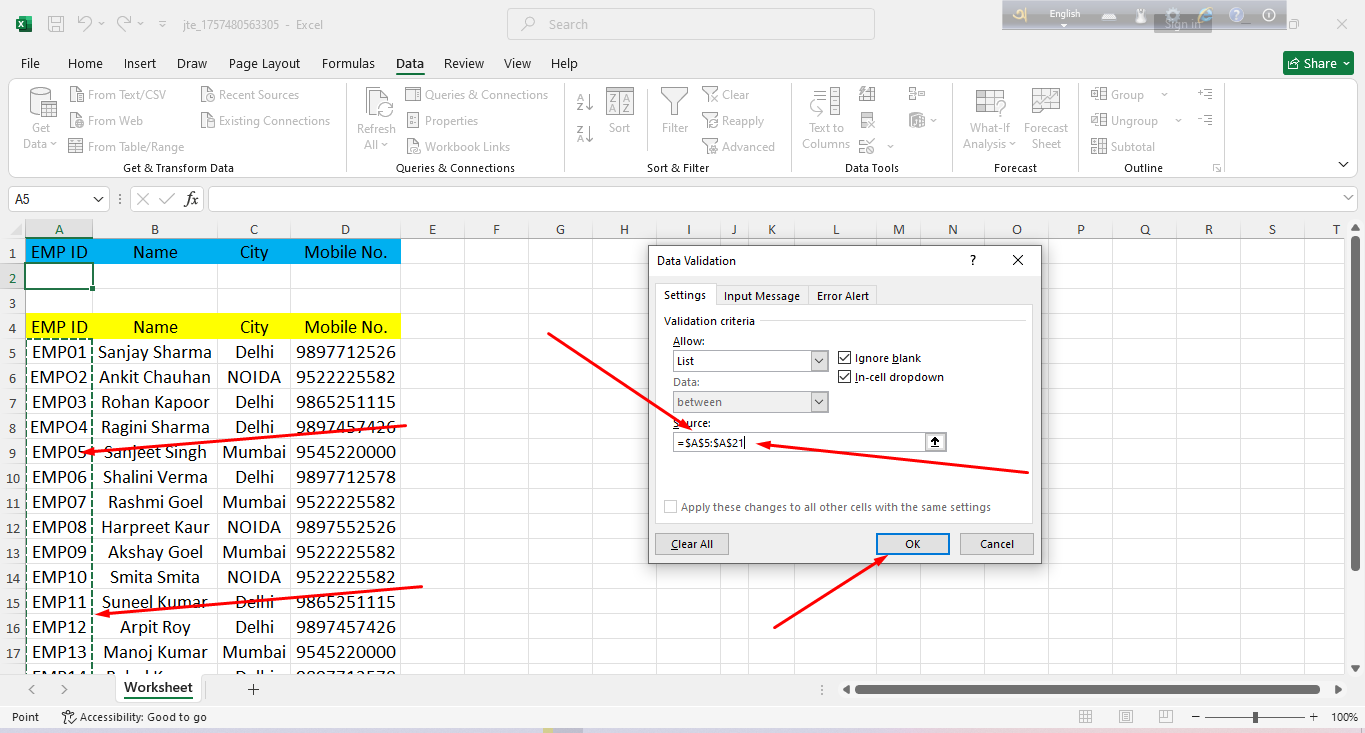
Task: Click the Sort A to Z icon
Action: [x=585, y=102]
